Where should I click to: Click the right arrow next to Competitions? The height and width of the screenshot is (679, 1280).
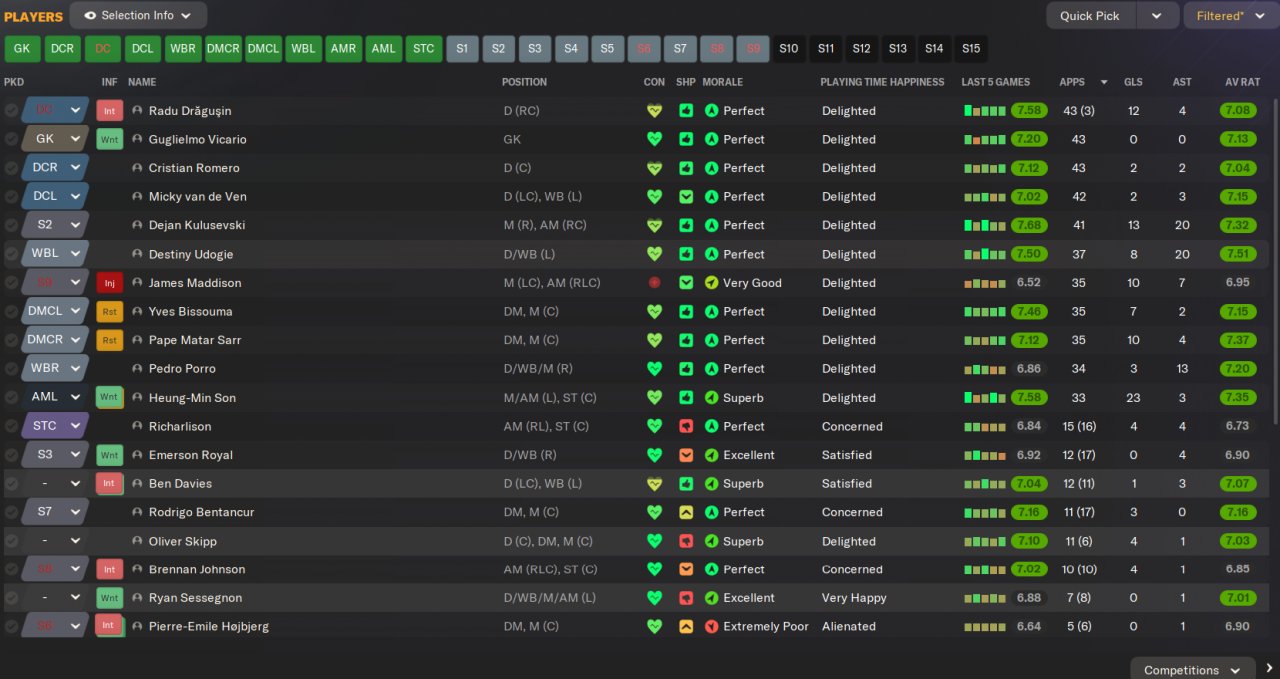point(1269,668)
